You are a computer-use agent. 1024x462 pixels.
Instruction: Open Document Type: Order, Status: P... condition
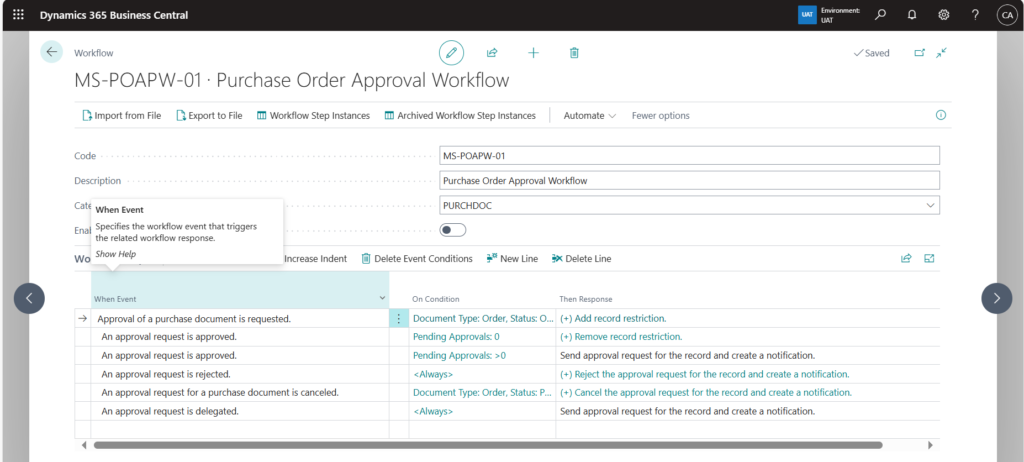483,393
